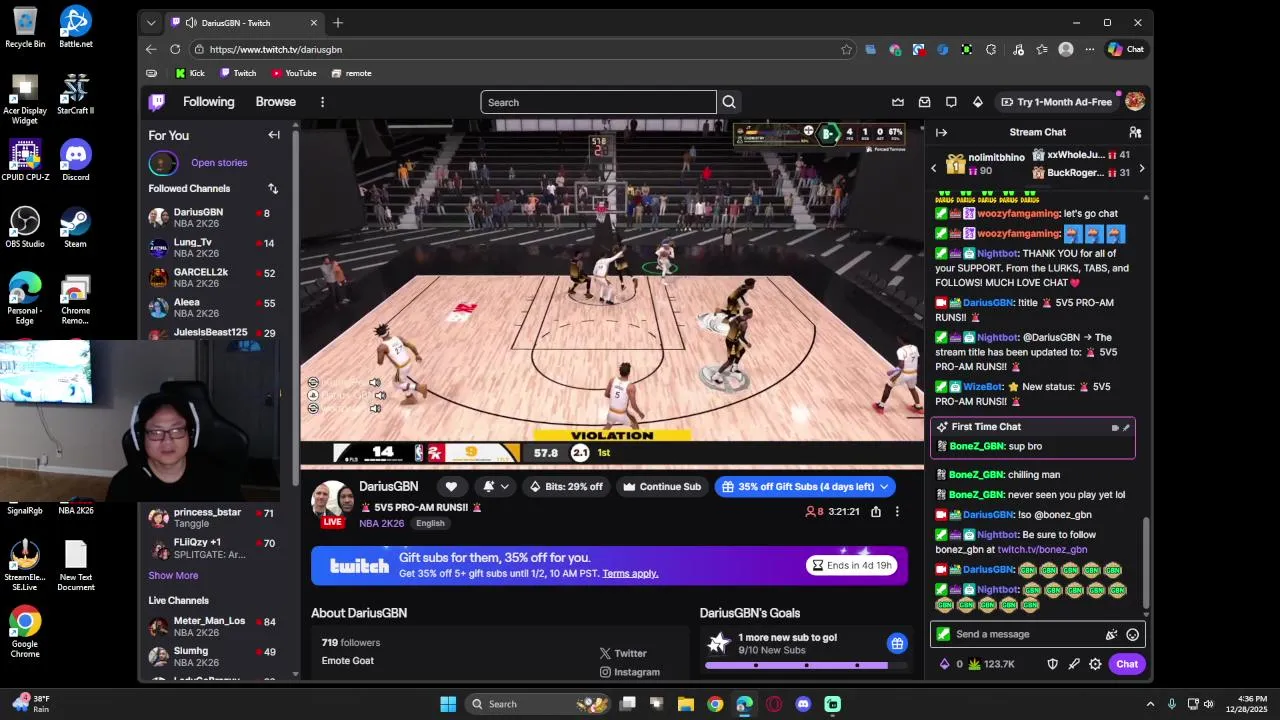This screenshot has width=1280, height=720.
Task: Open the whispers speech bubble icon
Action: pyautogui.click(x=951, y=102)
